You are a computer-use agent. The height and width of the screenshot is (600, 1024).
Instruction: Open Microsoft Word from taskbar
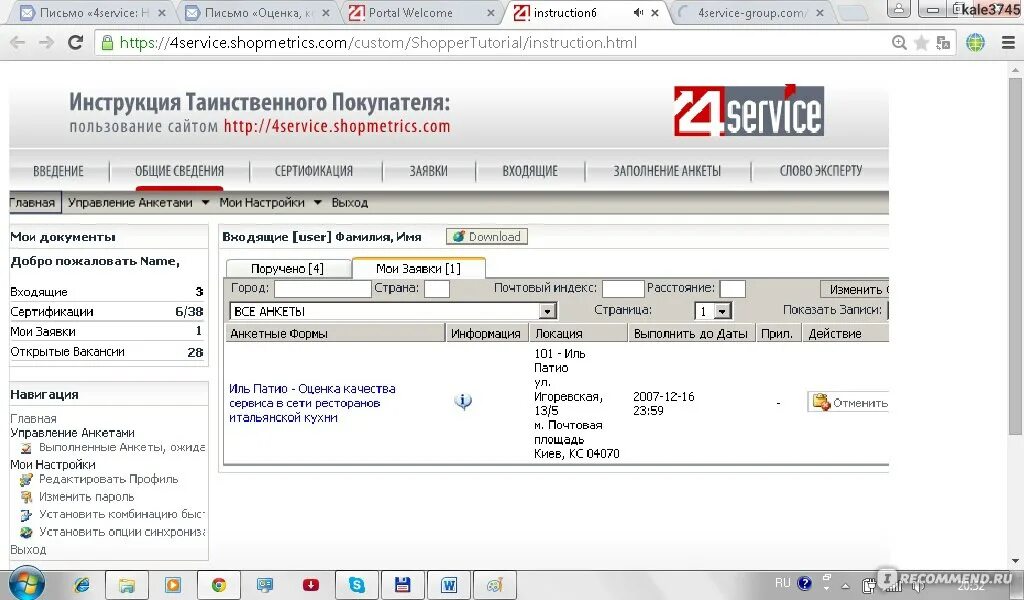[449, 584]
